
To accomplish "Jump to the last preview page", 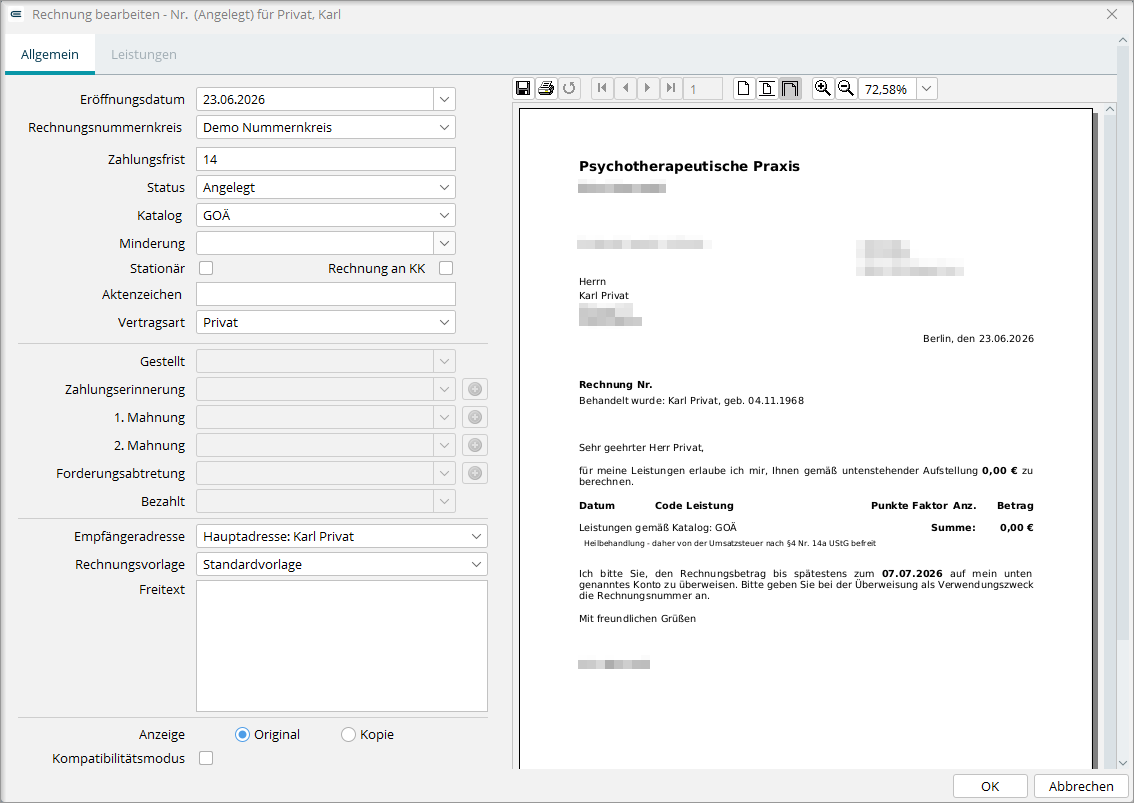I will pos(671,88).
